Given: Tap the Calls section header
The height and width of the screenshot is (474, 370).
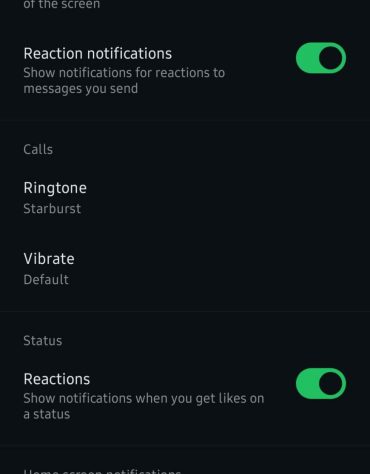Looking at the screenshot, I should 38,149.
